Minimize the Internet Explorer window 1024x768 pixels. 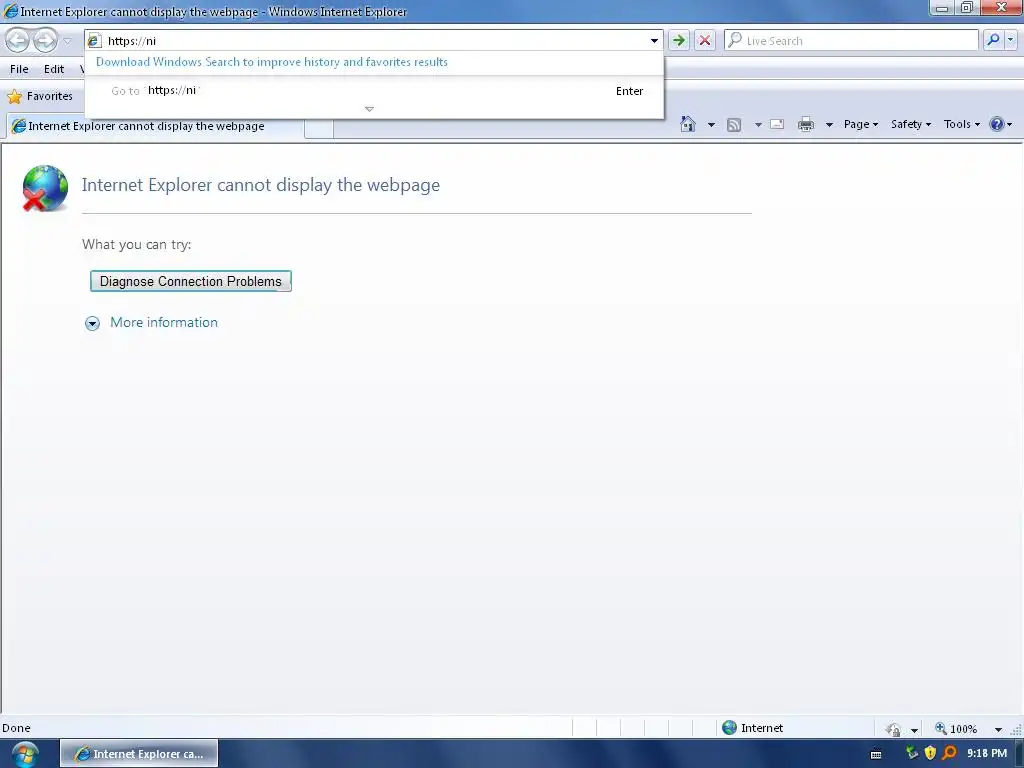[x=941, y=8]
